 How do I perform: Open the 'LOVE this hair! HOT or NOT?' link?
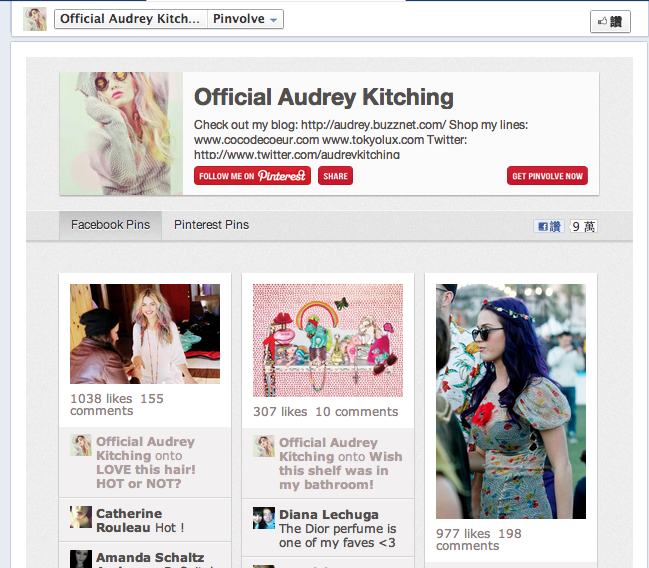146,477
